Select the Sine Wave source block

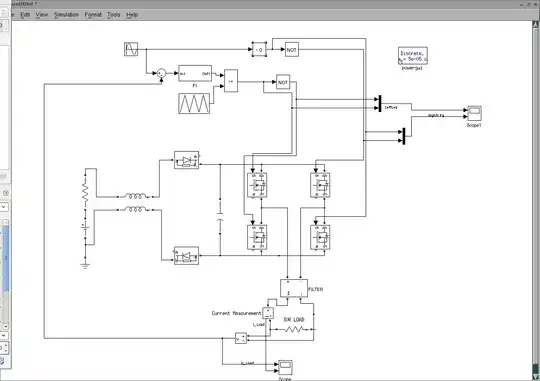(x=131, y=49)
